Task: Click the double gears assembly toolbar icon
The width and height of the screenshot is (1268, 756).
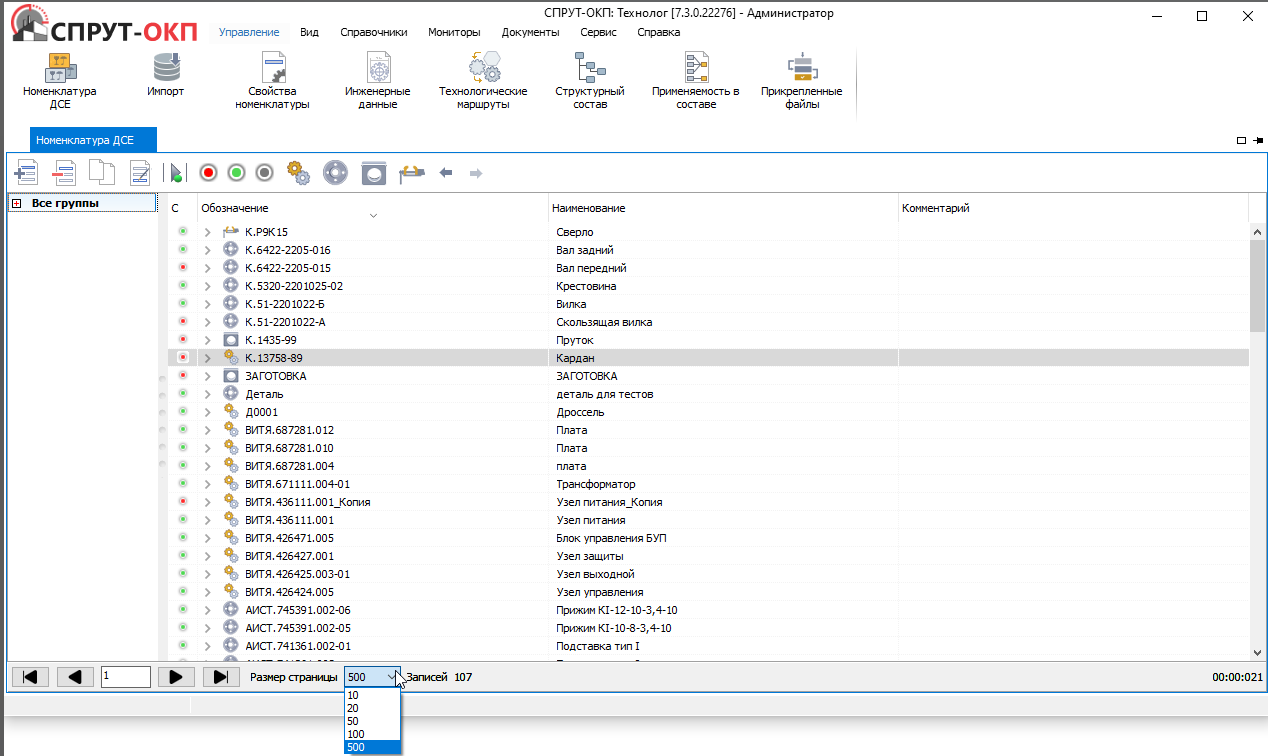Action: 298,173
